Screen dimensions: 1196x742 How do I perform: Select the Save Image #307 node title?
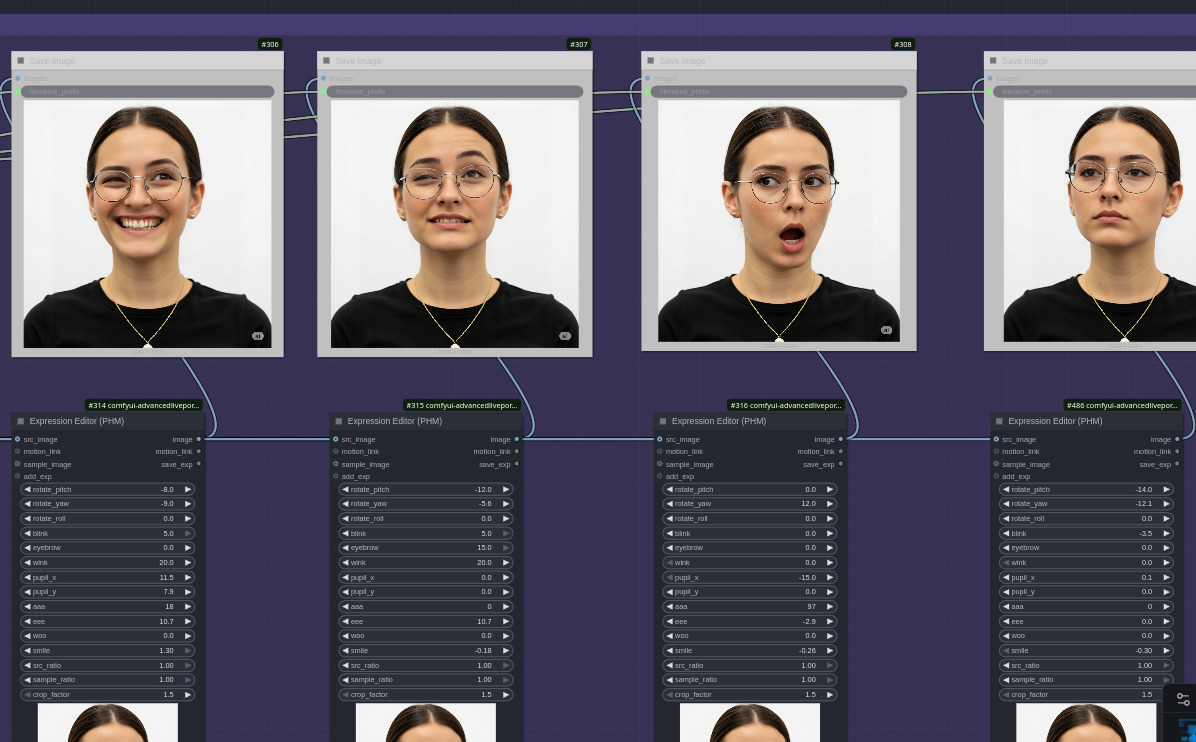(x=358, y=61)
